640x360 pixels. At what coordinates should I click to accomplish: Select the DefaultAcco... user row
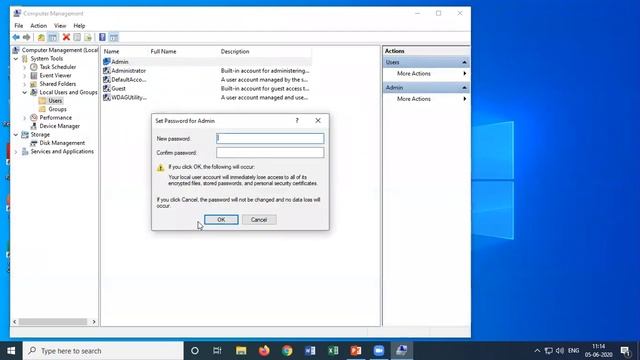(207, 80)
